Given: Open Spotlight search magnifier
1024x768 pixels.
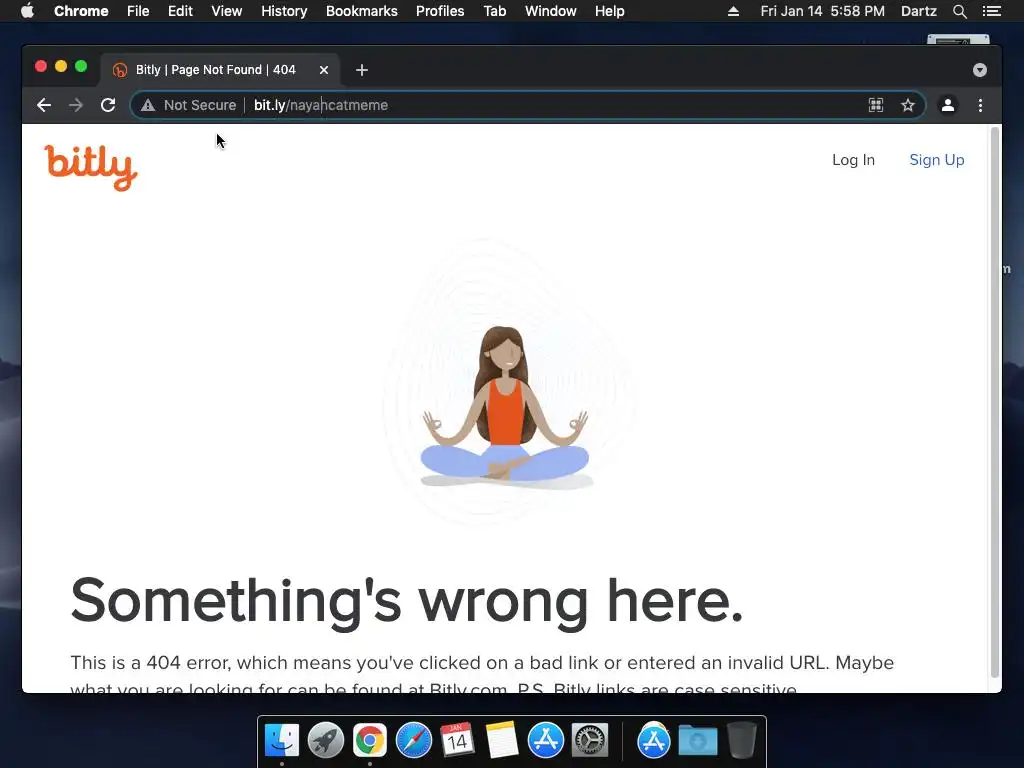Looking at the screenshot, I should click(x=959, y=11).
